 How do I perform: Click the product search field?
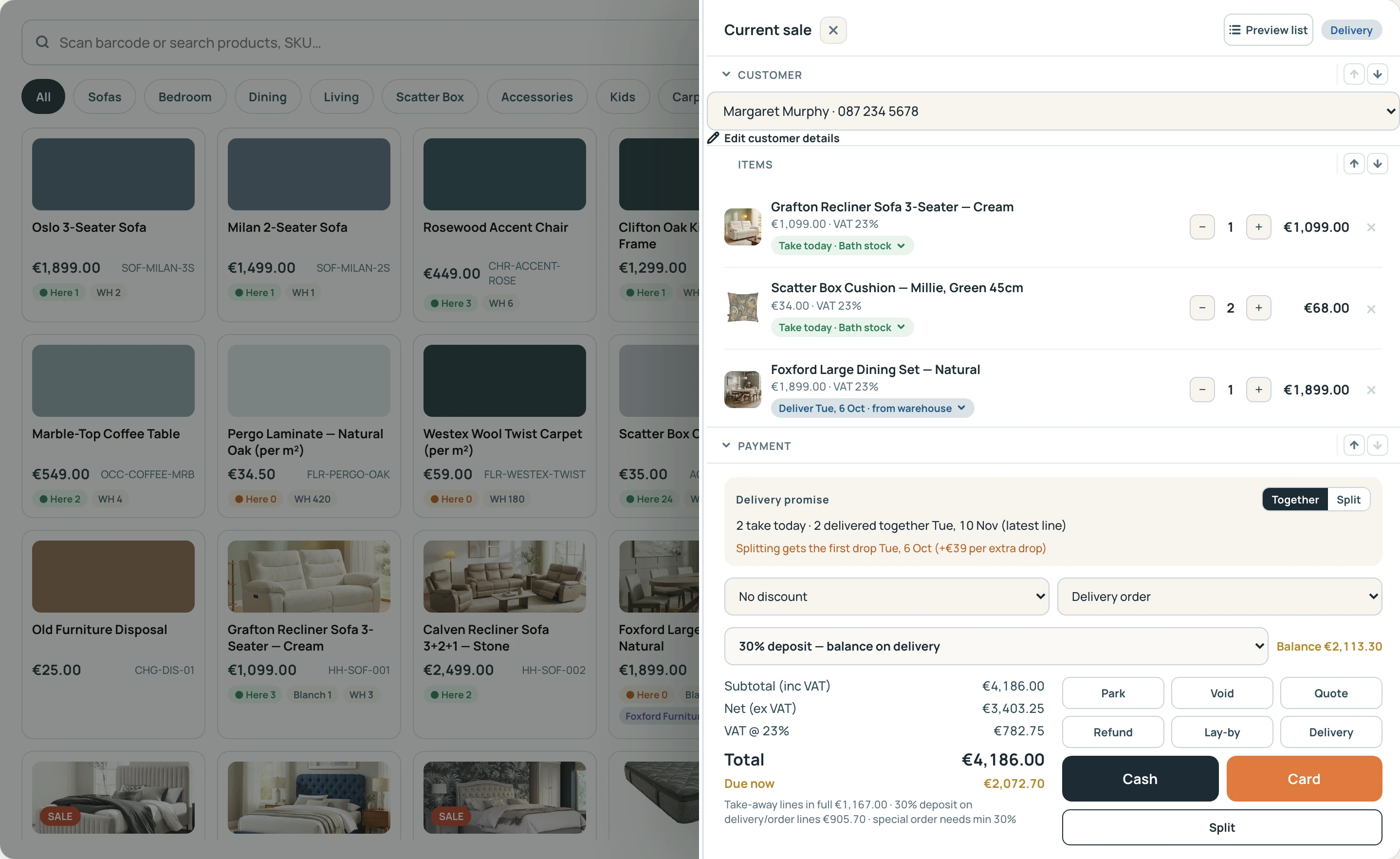point(360,43)
